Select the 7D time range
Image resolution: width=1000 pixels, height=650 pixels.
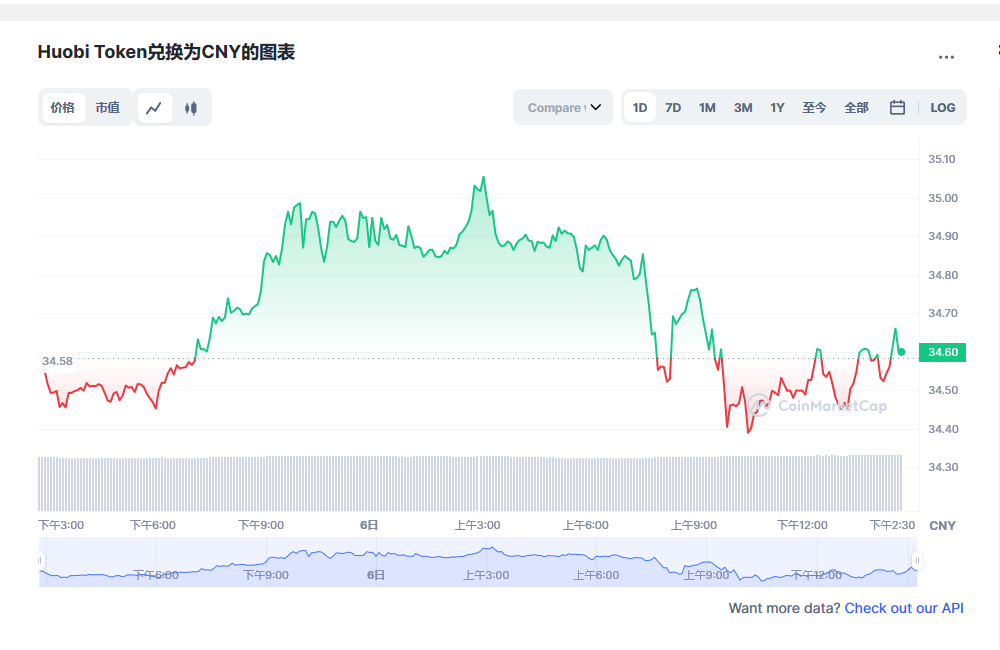coord(673,108)
